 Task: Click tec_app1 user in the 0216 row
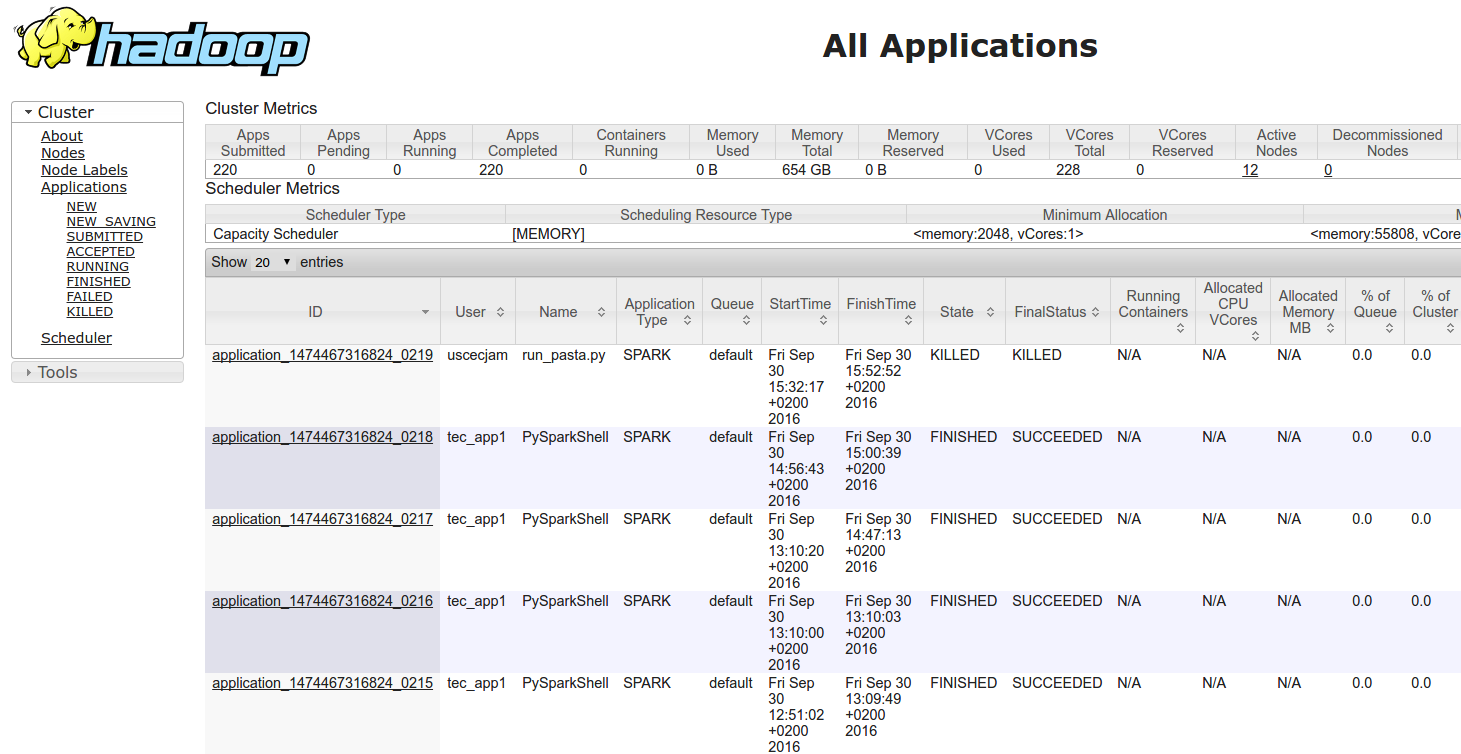(x=476, y=601)
